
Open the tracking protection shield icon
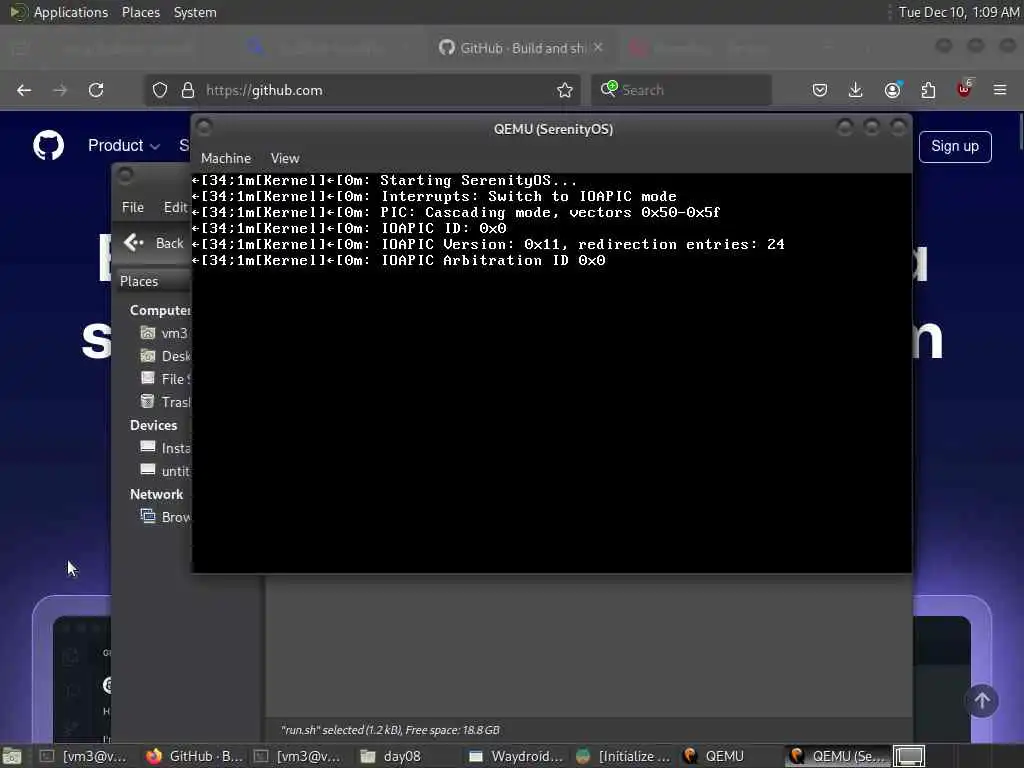[160, 90]
